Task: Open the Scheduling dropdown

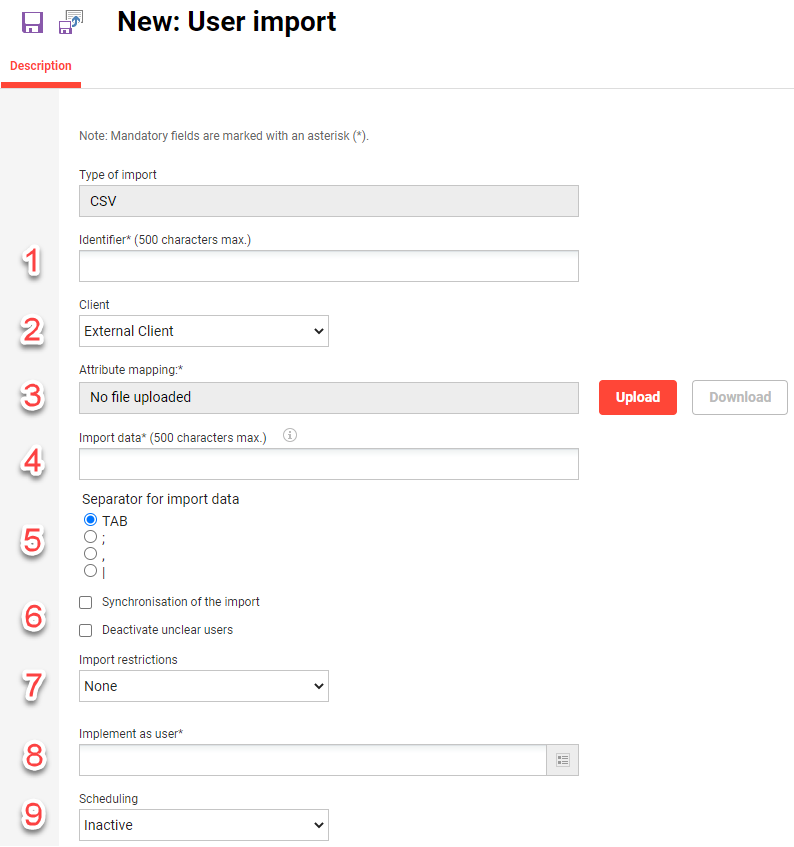Action: tap(204, 824)
